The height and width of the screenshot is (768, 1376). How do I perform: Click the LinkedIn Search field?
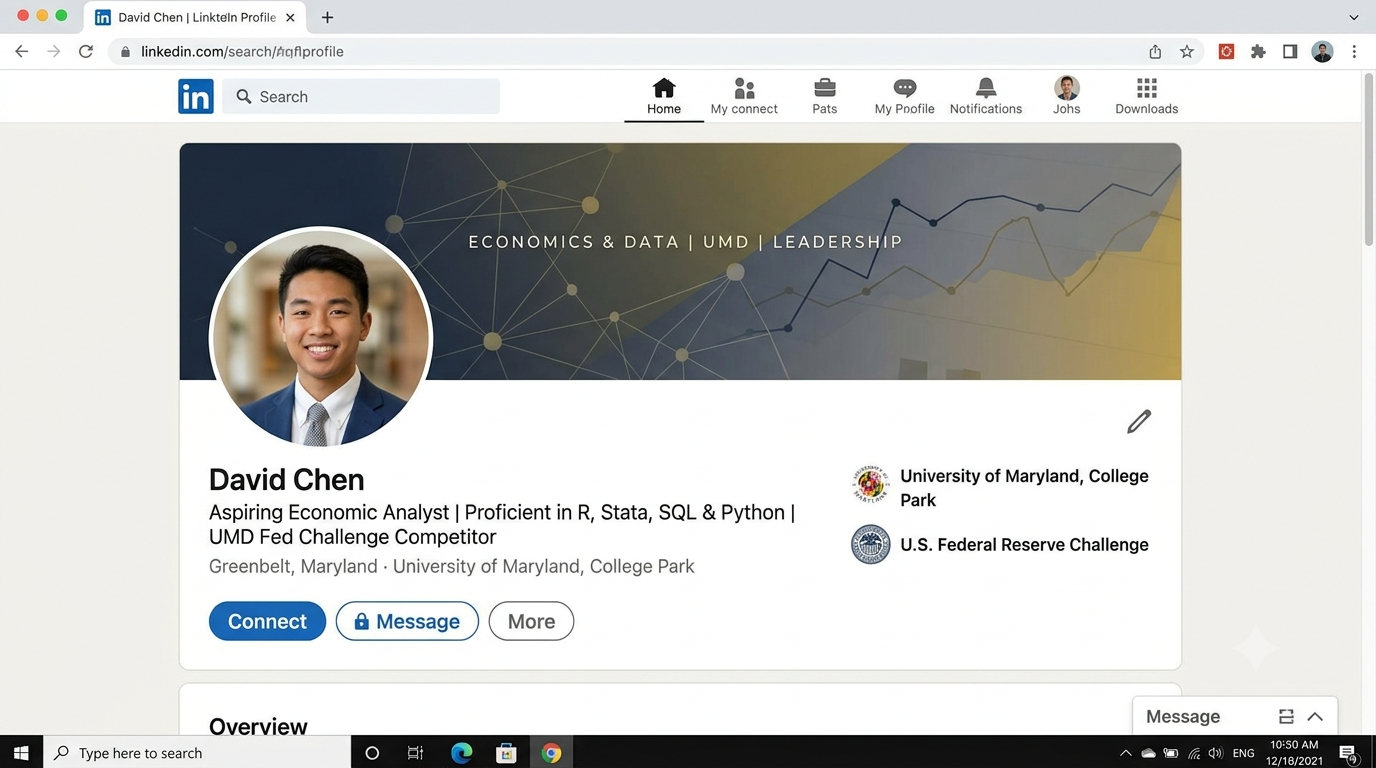361,97
